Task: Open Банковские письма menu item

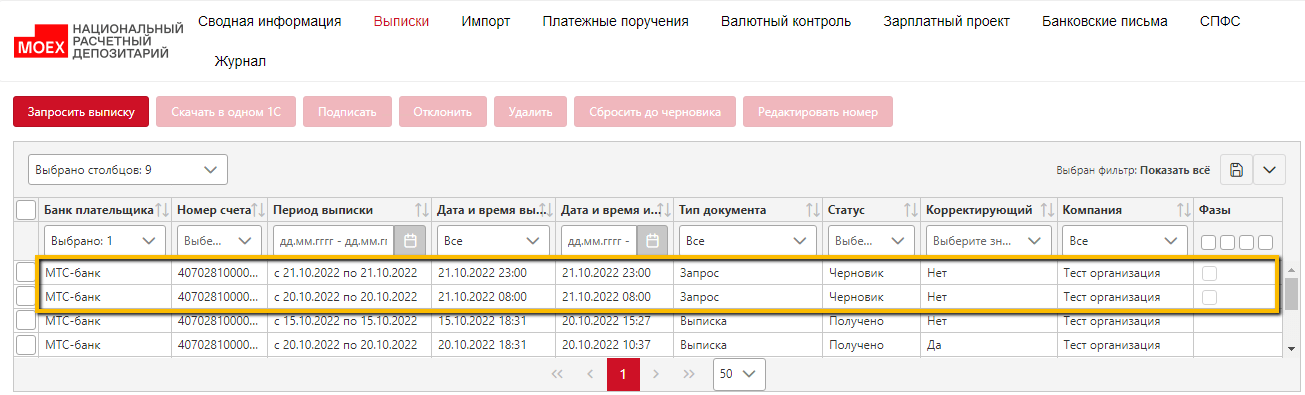Action: (1105, 21)
